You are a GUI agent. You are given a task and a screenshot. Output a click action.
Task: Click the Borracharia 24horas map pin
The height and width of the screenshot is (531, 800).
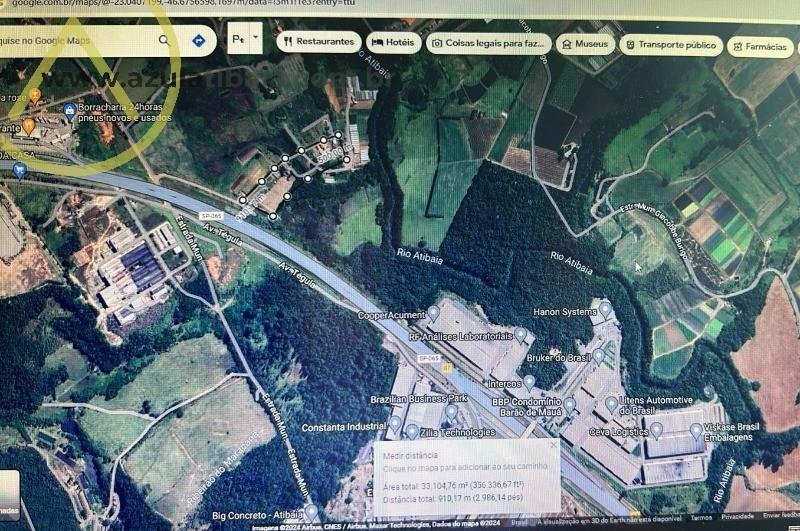[x=69, y=109]
